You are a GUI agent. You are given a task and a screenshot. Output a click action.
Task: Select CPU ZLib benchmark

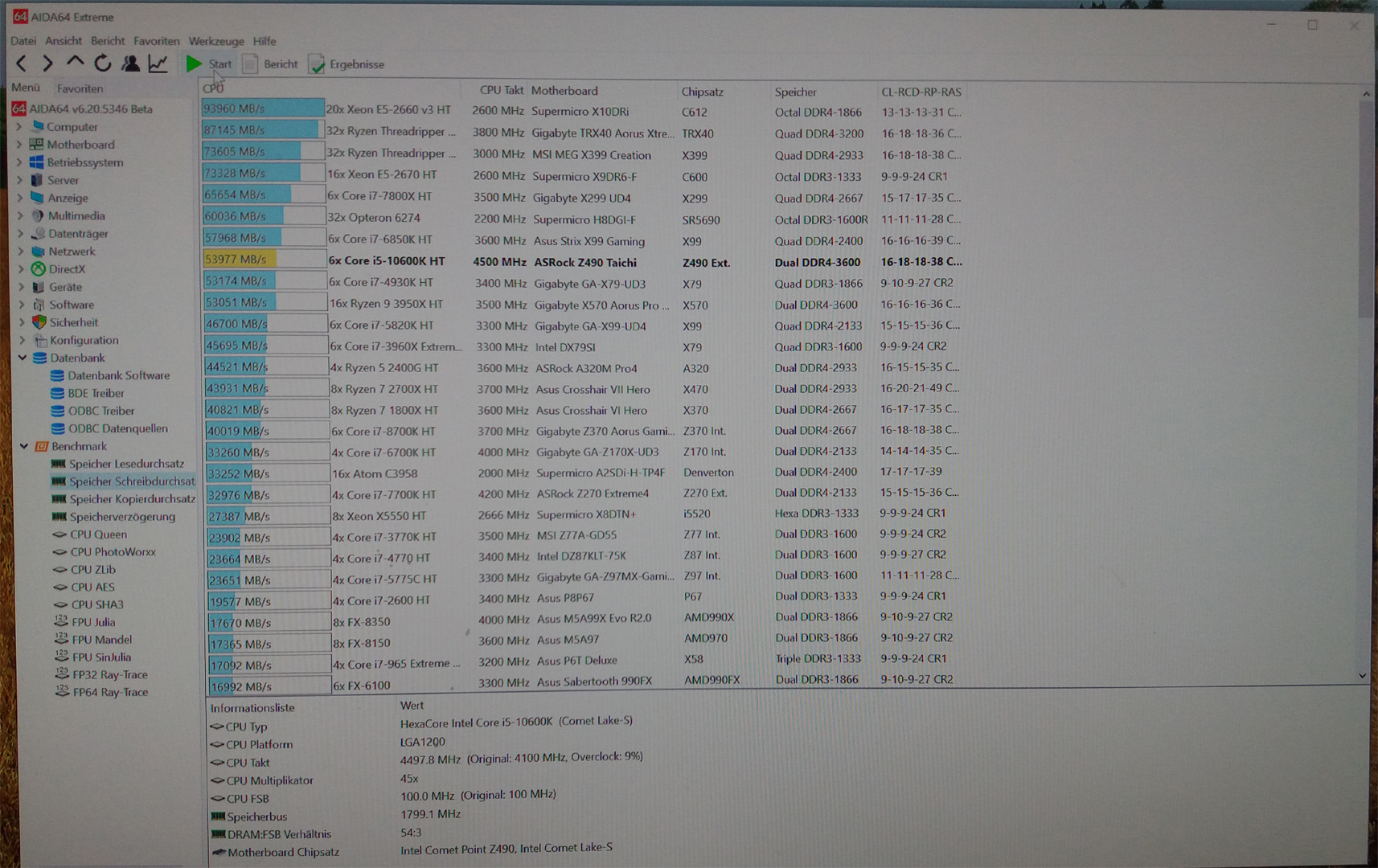pyautogui.click(x=92, y=569)
